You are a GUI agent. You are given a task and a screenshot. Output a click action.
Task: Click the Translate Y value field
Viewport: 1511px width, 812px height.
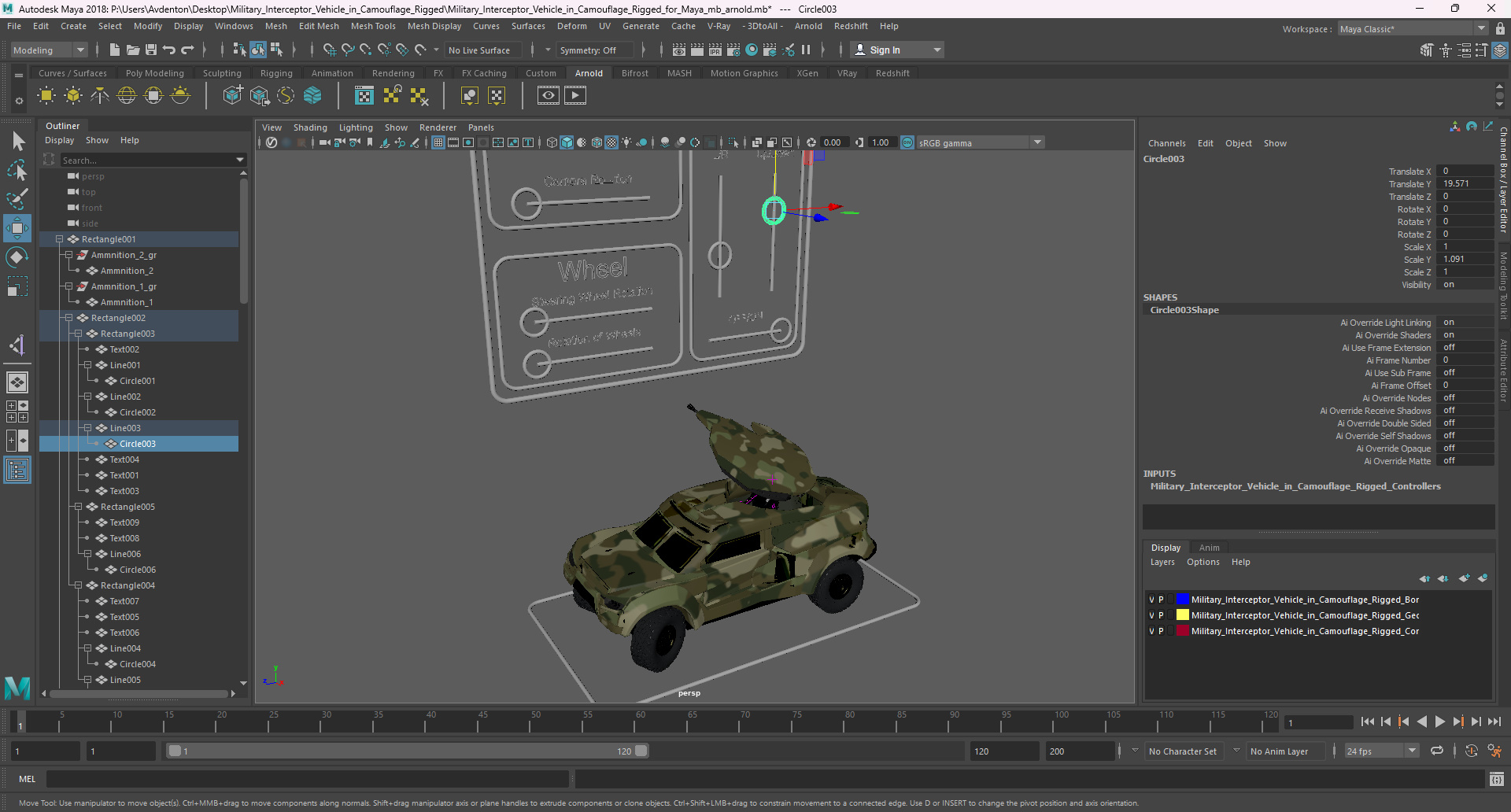(x=1465, y=183)
